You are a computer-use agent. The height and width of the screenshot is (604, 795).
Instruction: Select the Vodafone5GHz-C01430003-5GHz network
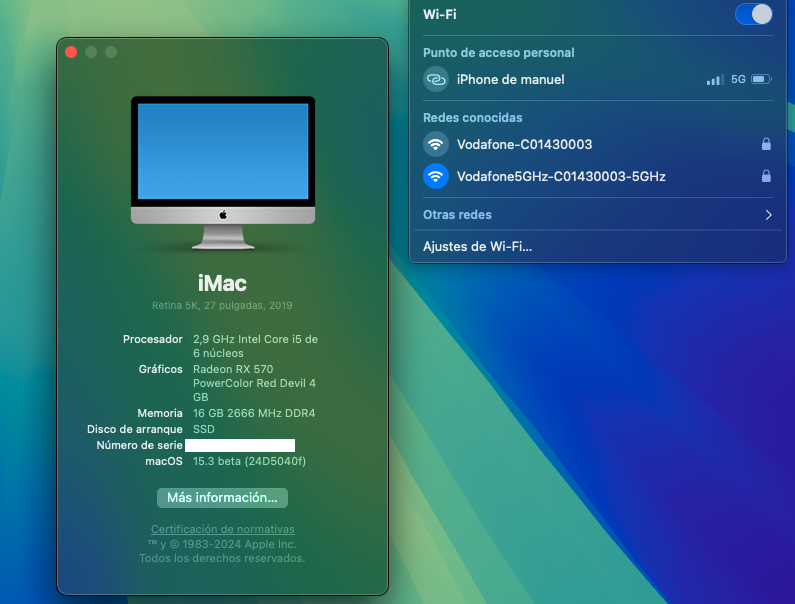tap(597, 176)
